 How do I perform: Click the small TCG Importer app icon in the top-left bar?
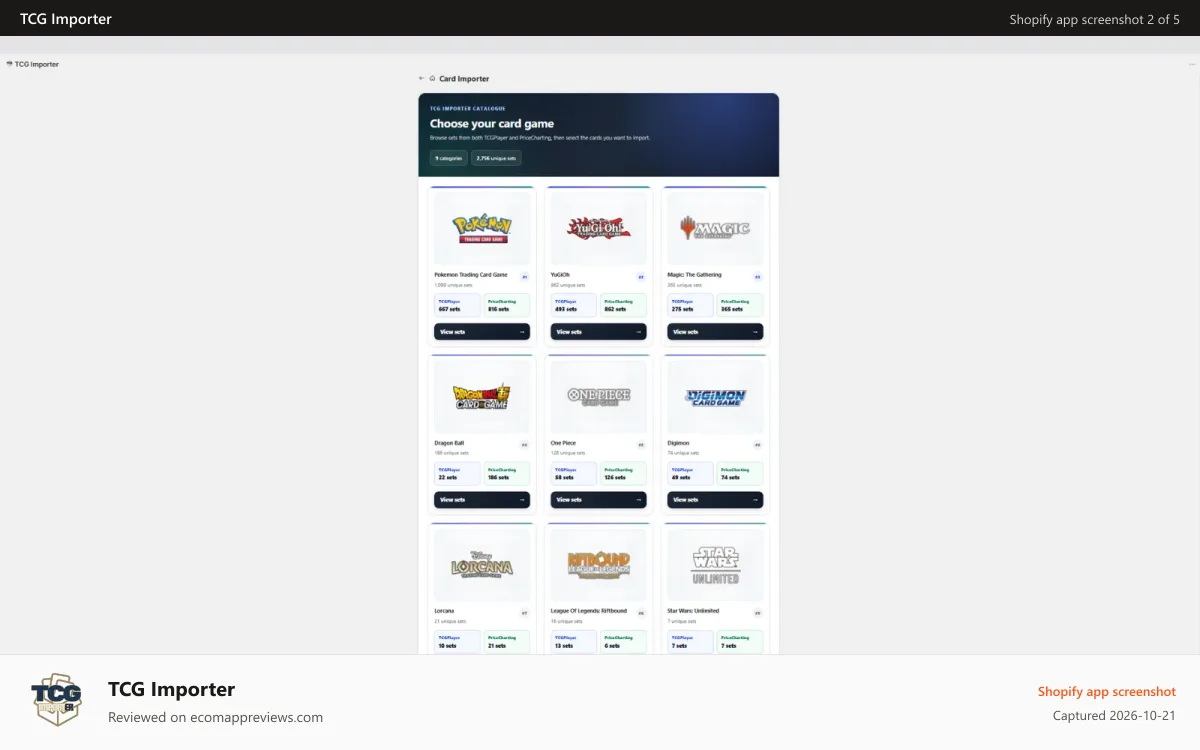pyautogui.click(x=10, y=64)
